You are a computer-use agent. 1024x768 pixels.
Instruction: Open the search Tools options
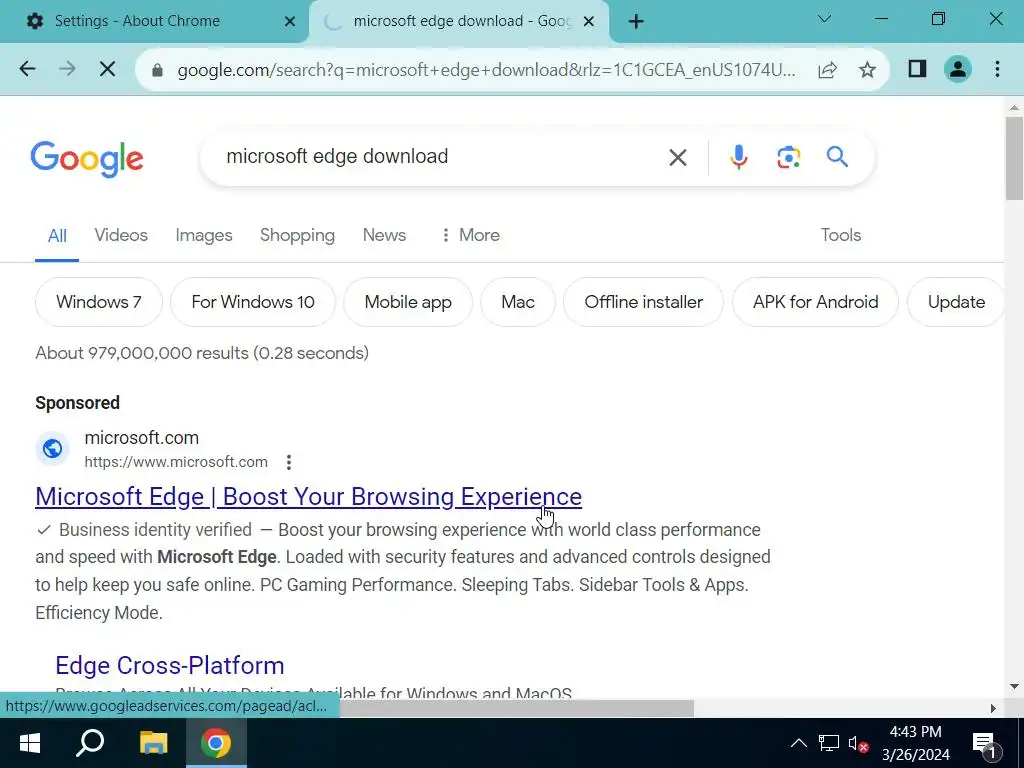click(x=840, y=235)
